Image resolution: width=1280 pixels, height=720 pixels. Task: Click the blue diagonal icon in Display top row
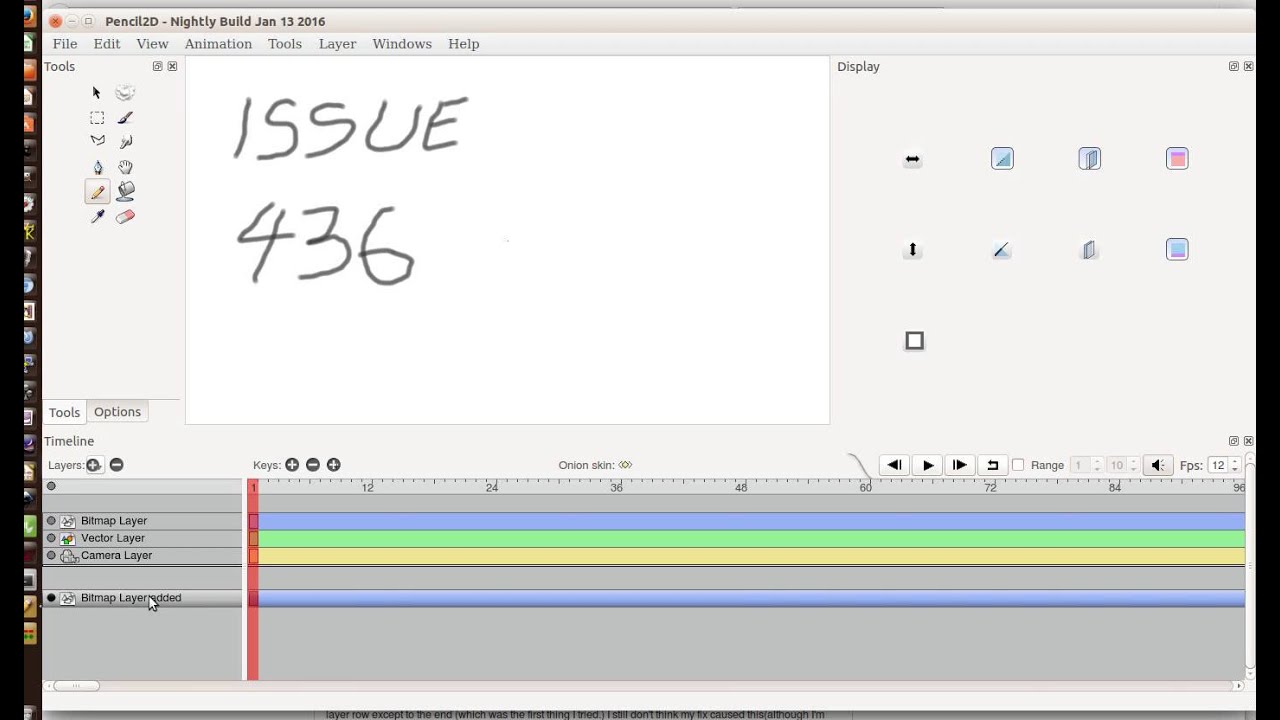[x=1002, y=159]
